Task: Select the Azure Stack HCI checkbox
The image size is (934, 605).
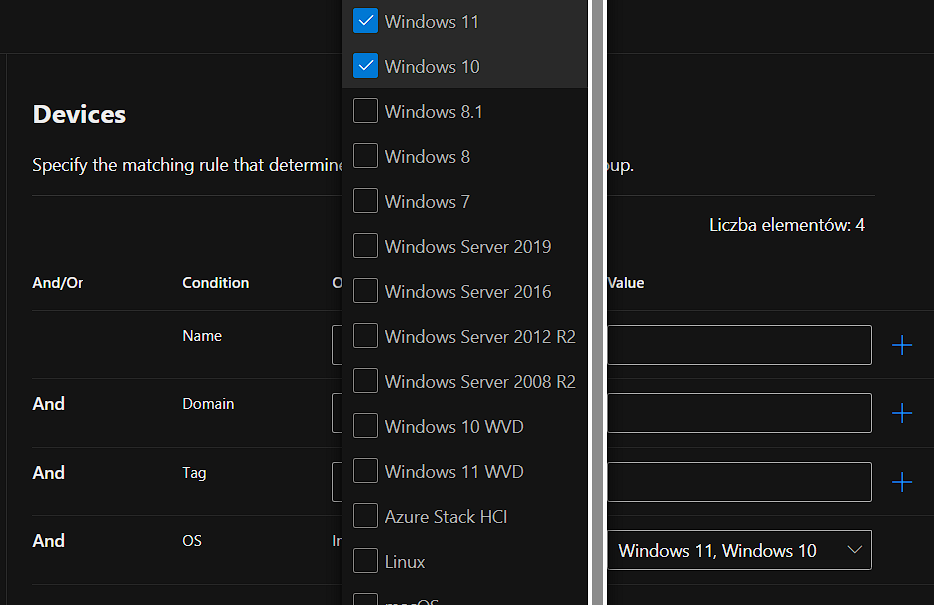Action: coord(366,516)
